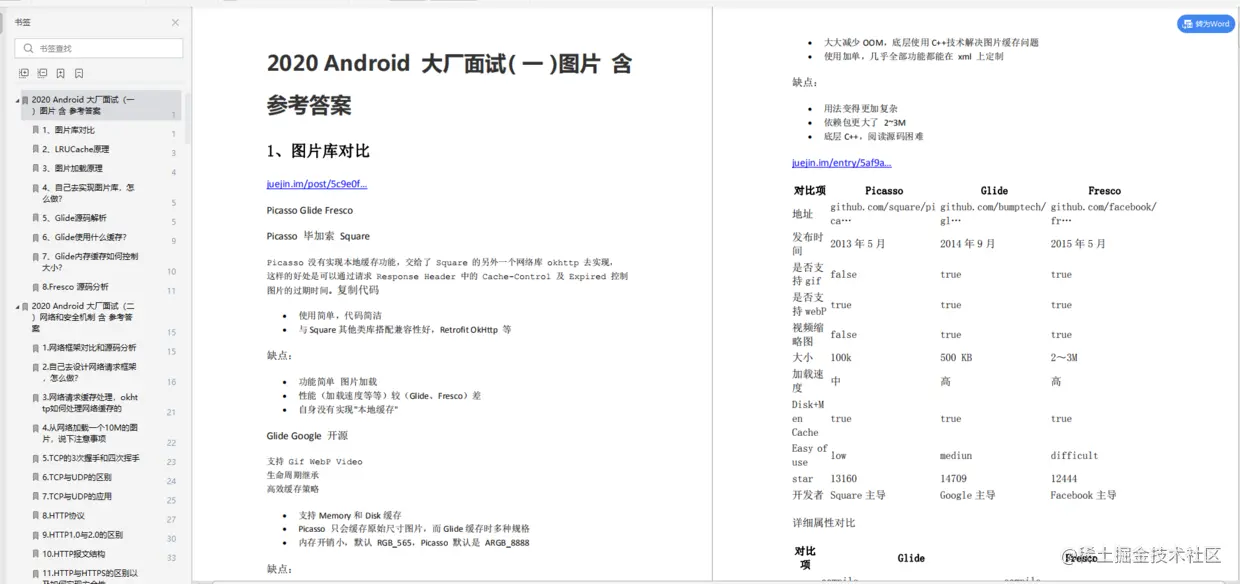Click the 书签查找 search field
Viewport: 1240px width, 584px height.
[99, 48]
